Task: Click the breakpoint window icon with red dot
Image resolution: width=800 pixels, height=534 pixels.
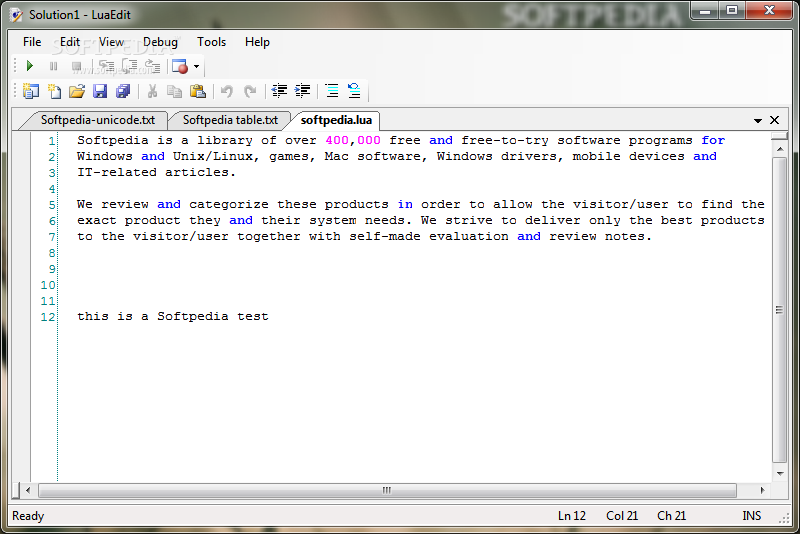Action: pyautogui.click(x=180, y=66)
